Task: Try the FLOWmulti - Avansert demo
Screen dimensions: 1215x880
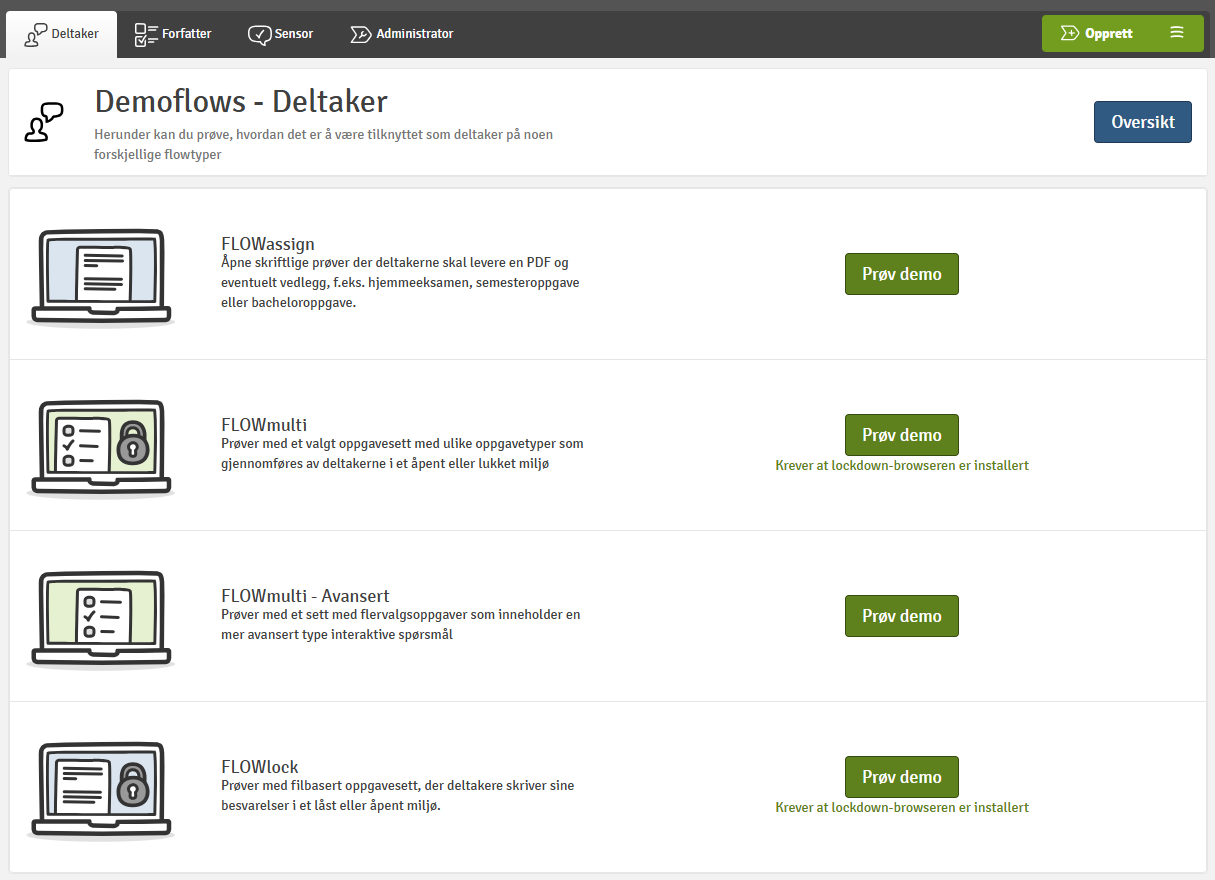Action: pyautogui.click(x=901, y=616)
